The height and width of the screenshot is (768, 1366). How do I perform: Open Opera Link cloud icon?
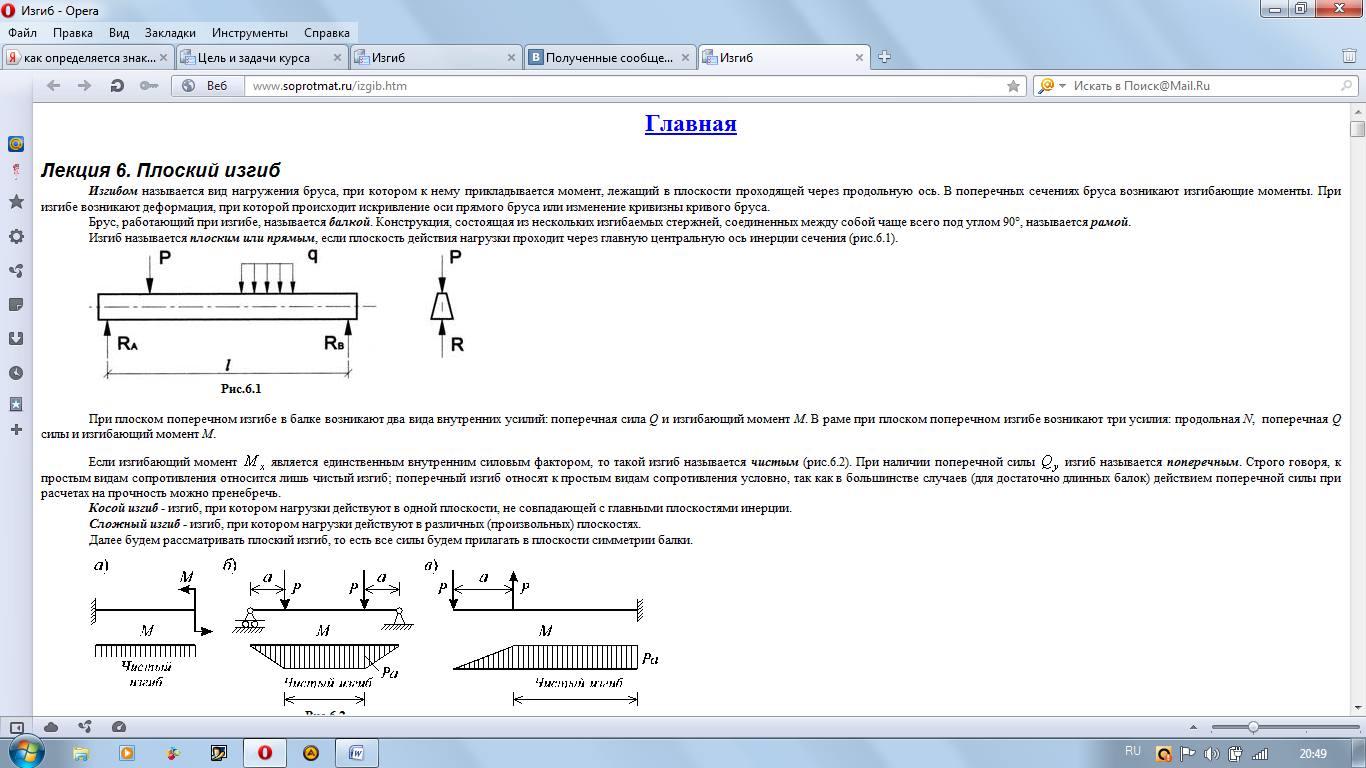click(51, 727)
